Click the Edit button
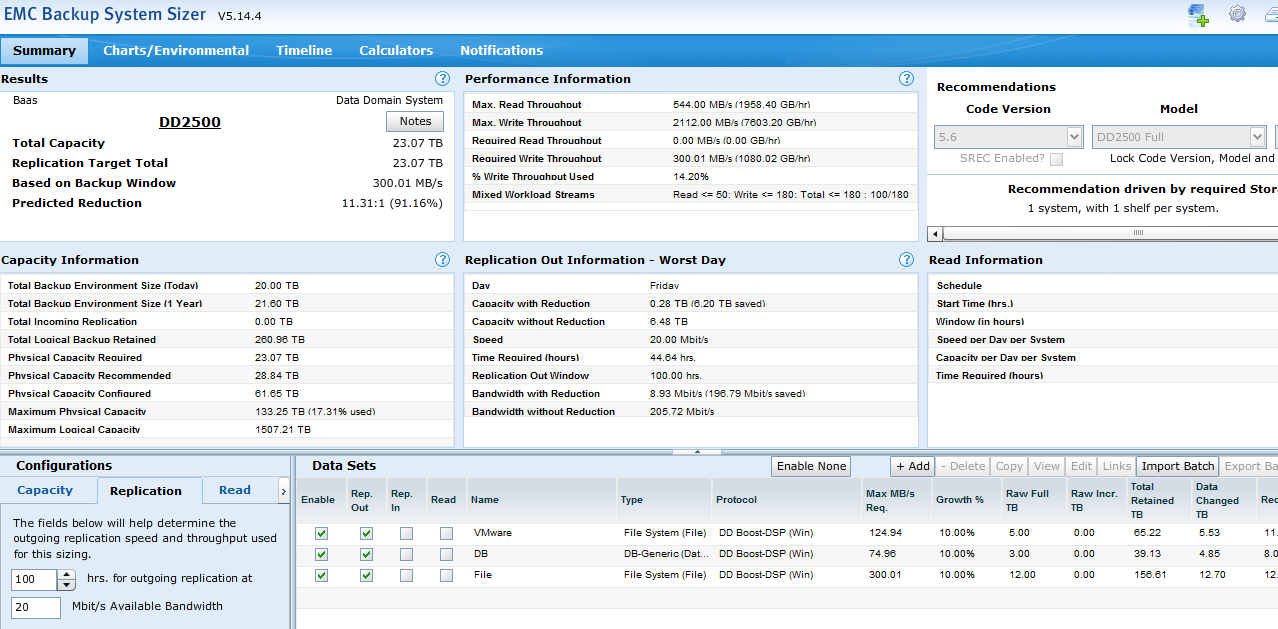Viewport: 1278px width, 629px height. [1081, 466]
